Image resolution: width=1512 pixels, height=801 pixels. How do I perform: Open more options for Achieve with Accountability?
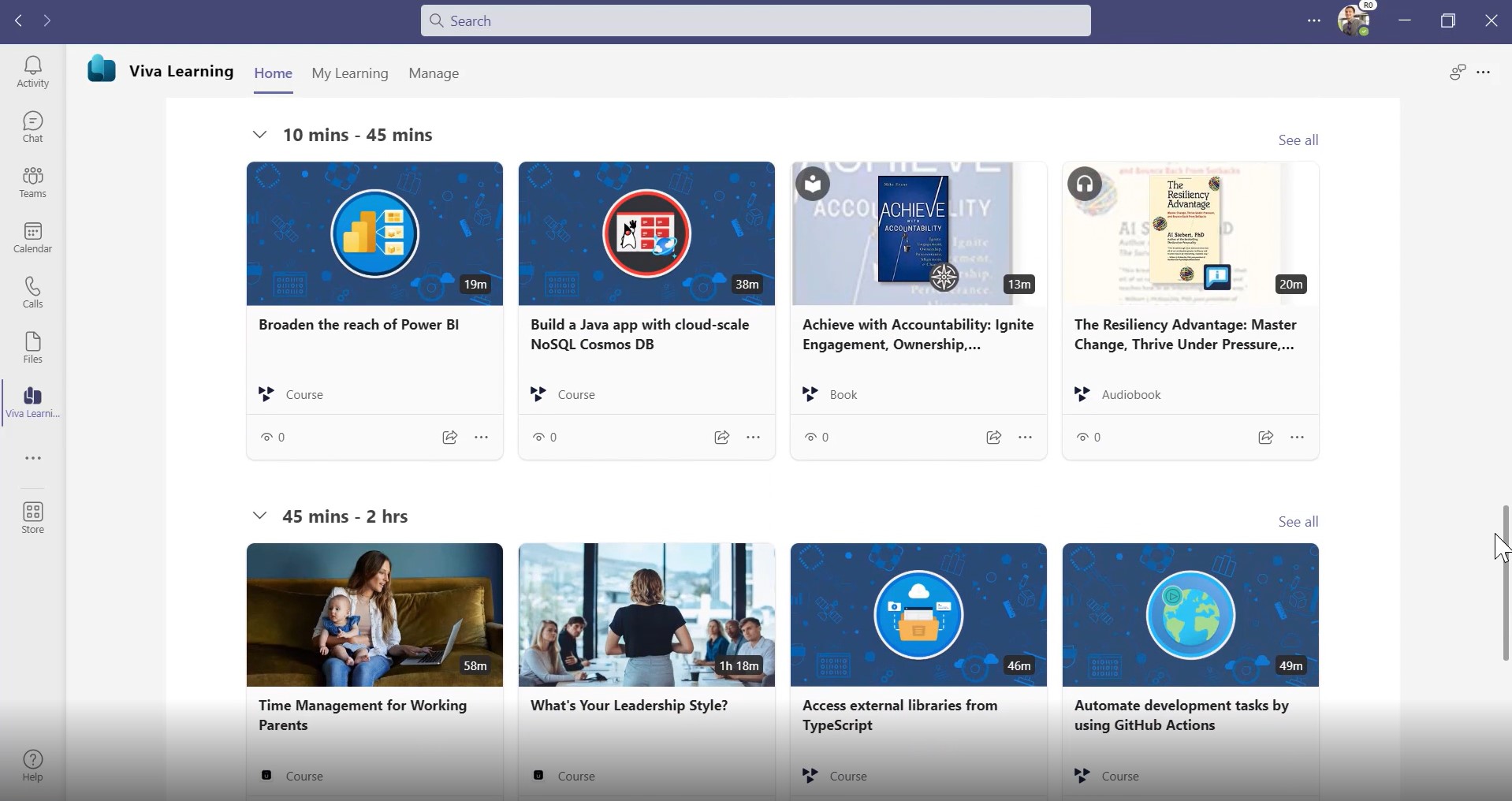[x=1026, y=438]
